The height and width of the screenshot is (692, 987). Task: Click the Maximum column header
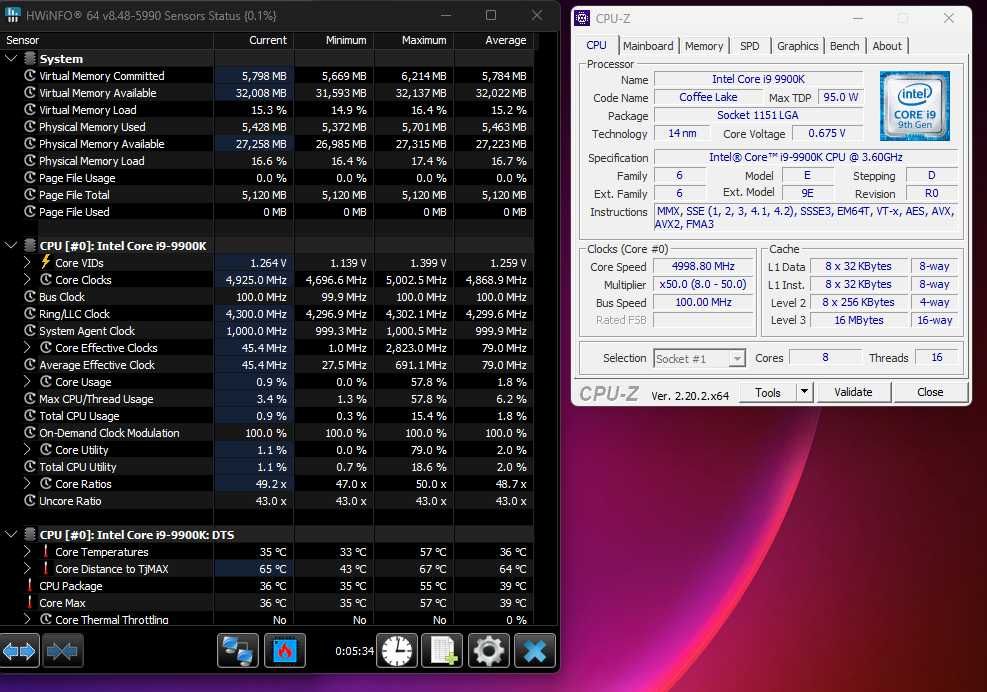[414, 40]
